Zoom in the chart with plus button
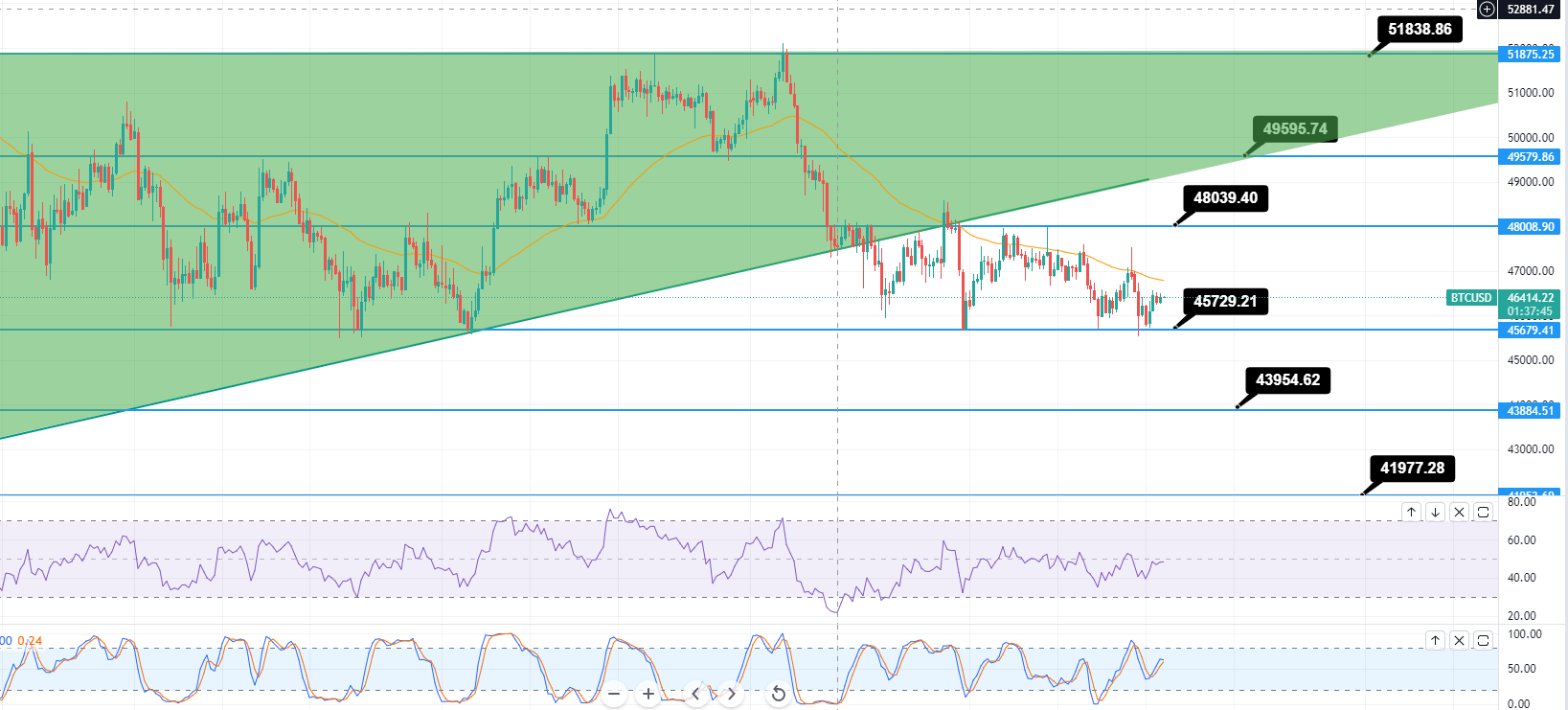1568x710 pixels. (648, 694)
